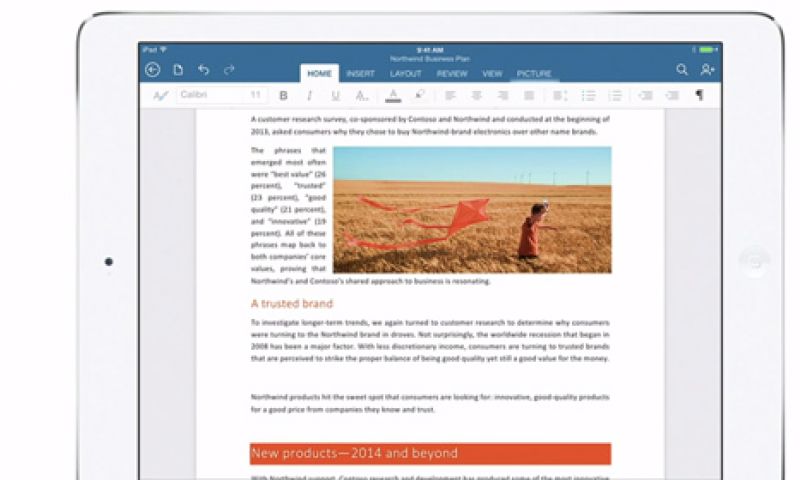
Task: Tap paragraph starting 'Northwind products hit the sweet spot'
Action: (430, 403)
